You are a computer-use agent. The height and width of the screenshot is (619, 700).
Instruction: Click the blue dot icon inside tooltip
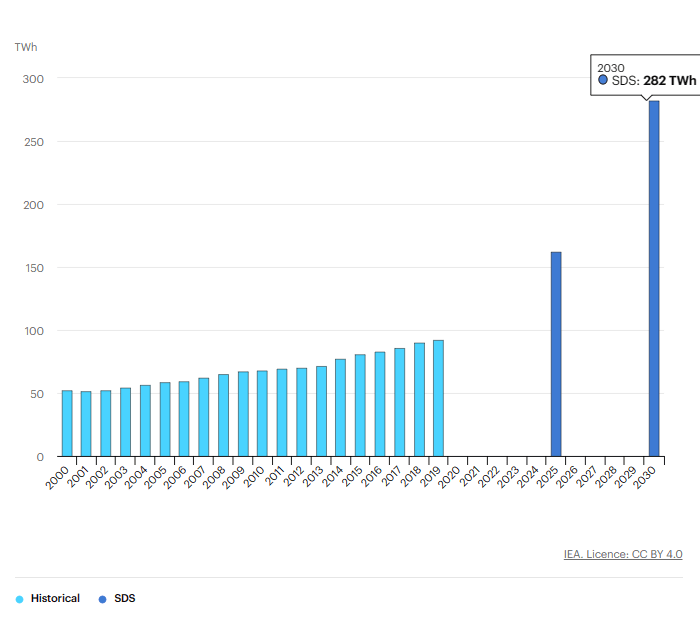click(x=603, y=80)
